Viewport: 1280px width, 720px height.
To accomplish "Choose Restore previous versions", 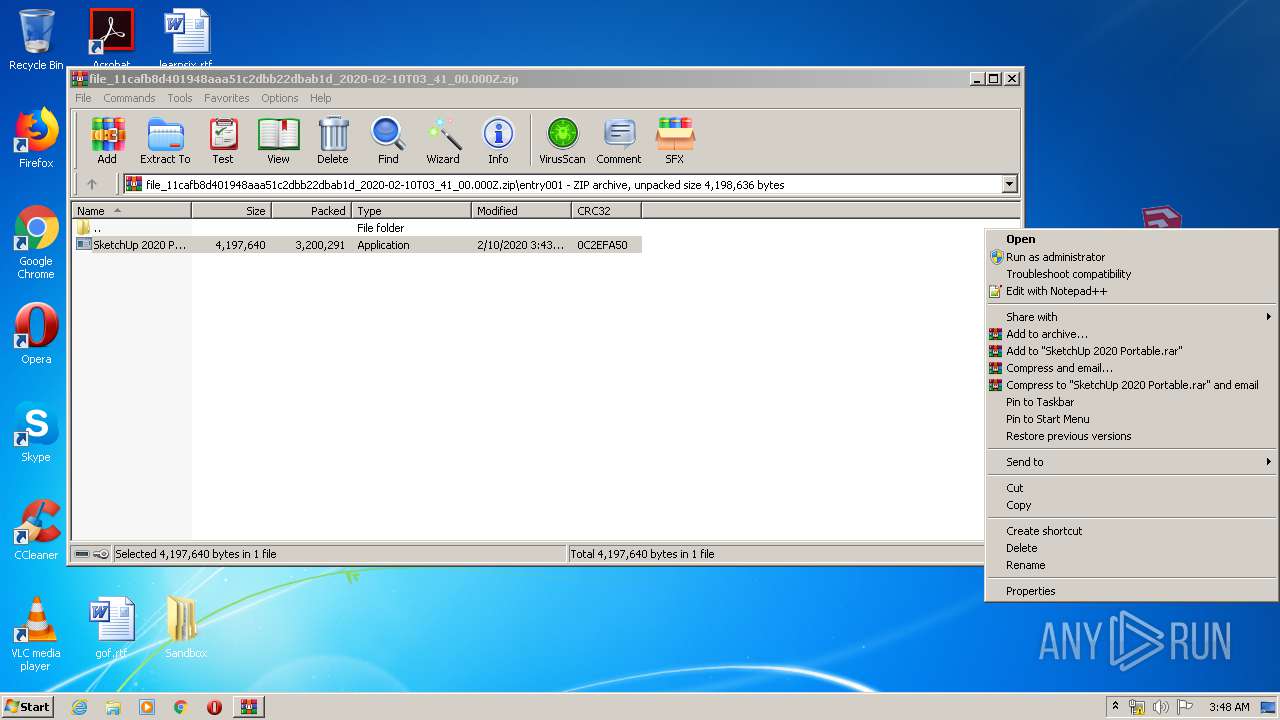I will [x=1131, y=436].
